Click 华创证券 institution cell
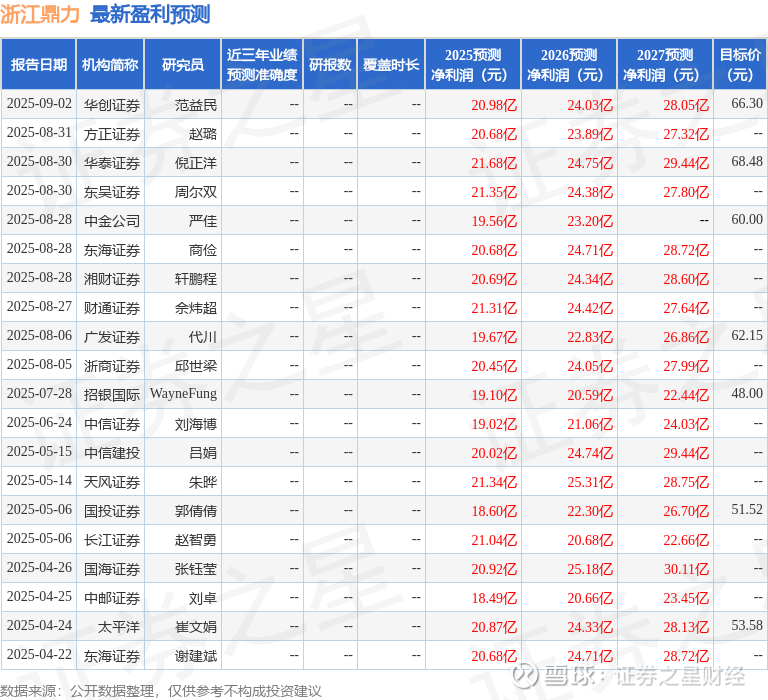768x700 pixels. (112, 105)
